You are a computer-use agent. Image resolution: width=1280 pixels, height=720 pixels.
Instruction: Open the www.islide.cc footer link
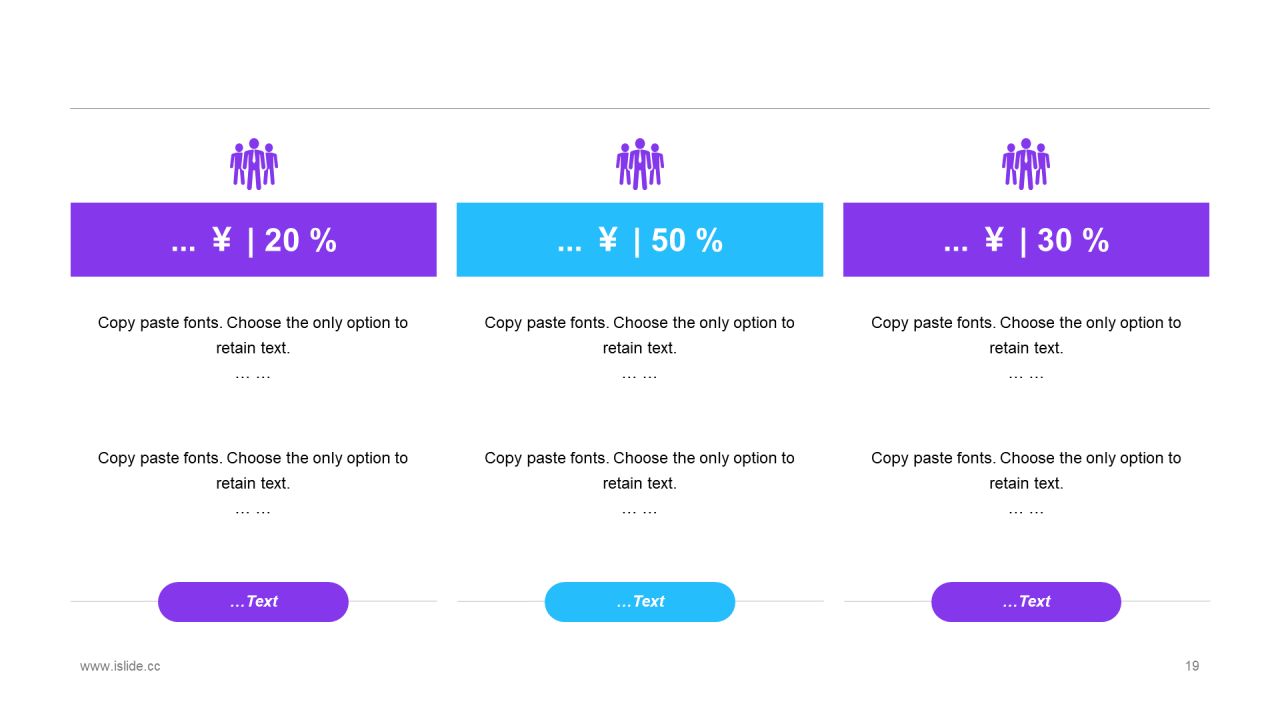tap(120, 666)
